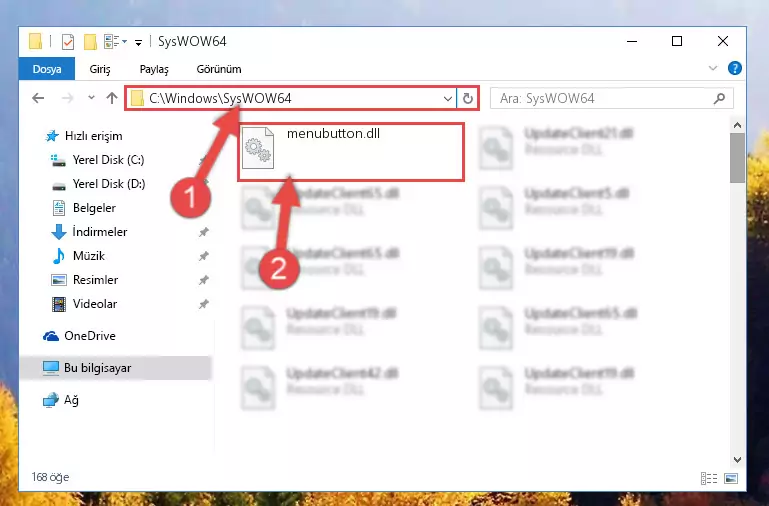Viewport: 769px width, 506px height.
Task: Click the pin icon next to Müzik
Action: click(204, 256)
